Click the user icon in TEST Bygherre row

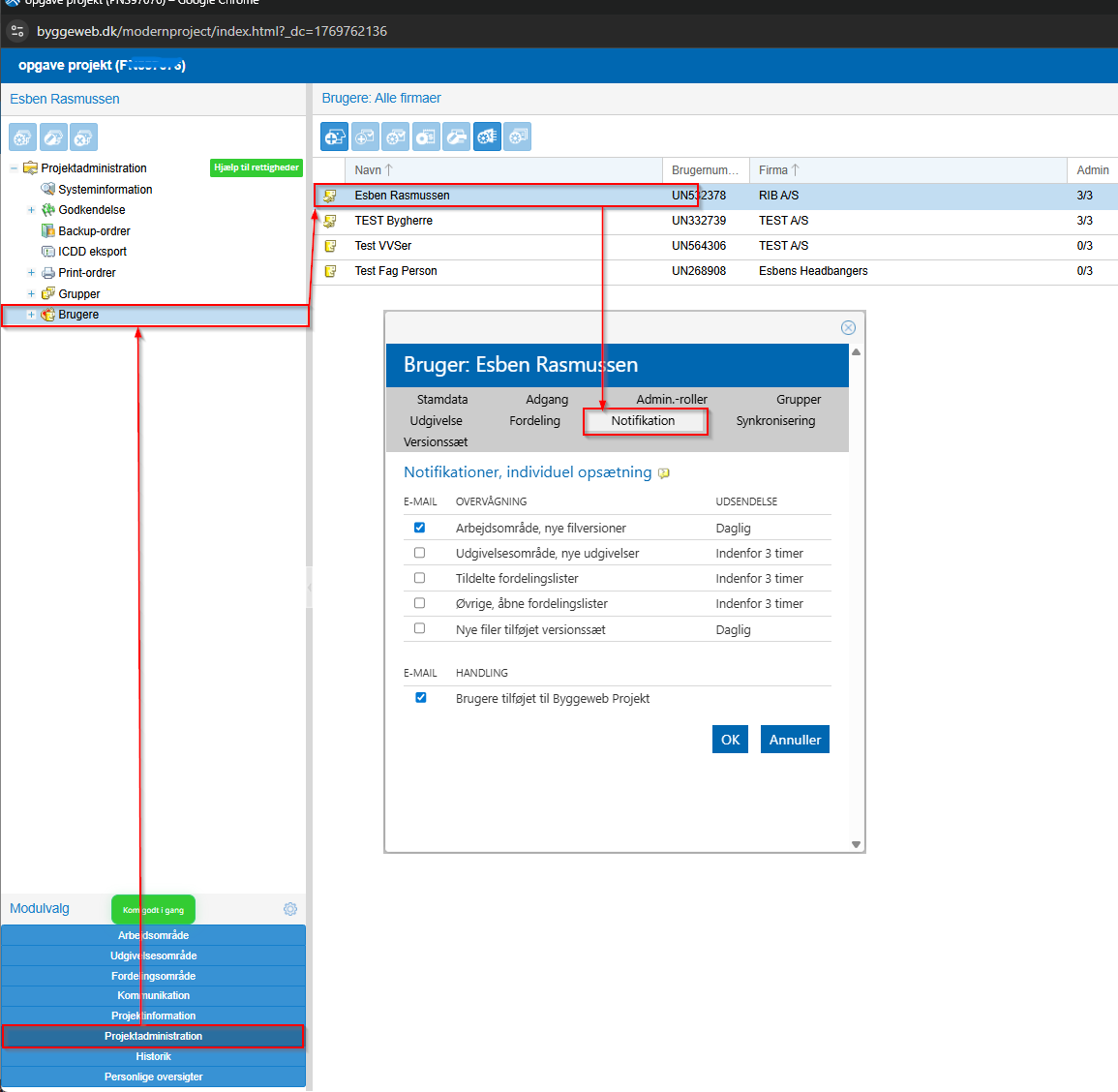pos(330,221)
